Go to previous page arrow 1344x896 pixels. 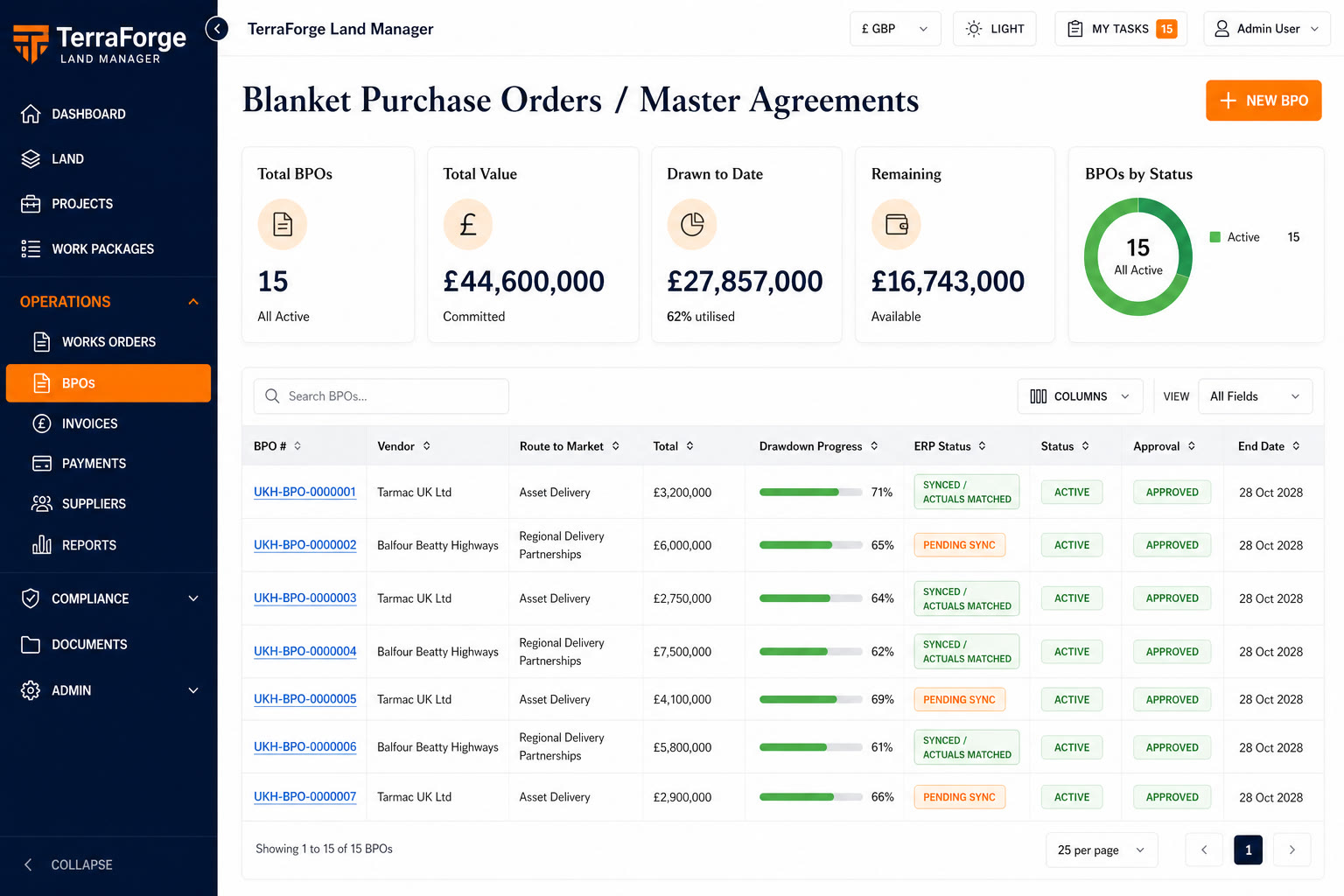coord(1203,850)
